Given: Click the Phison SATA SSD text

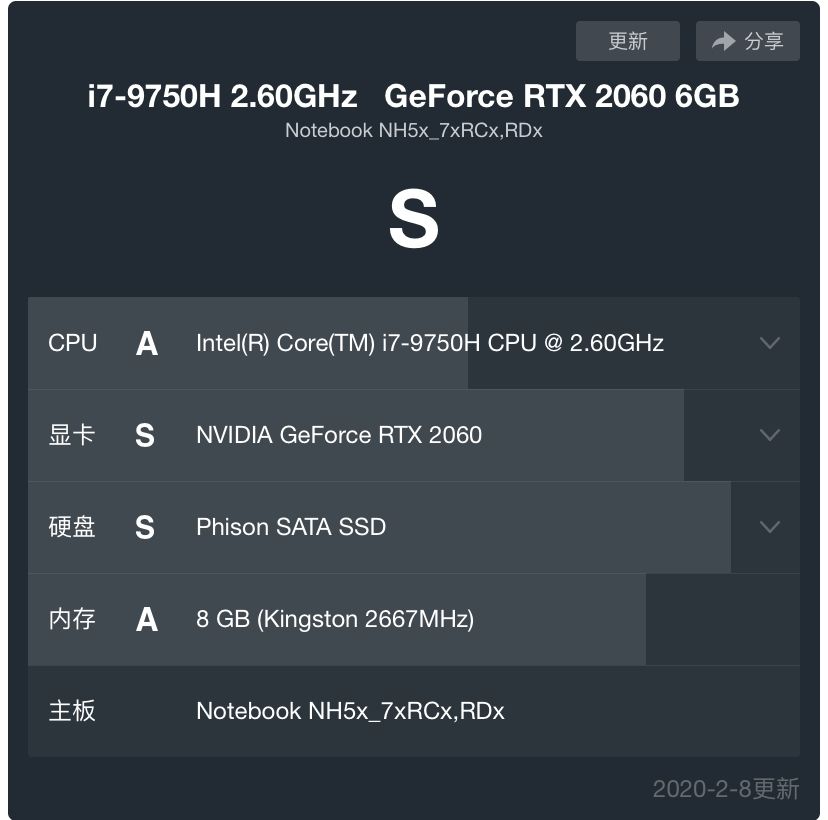Looking at the screenshot, I should pyautogui.click(x=290, y=527).
